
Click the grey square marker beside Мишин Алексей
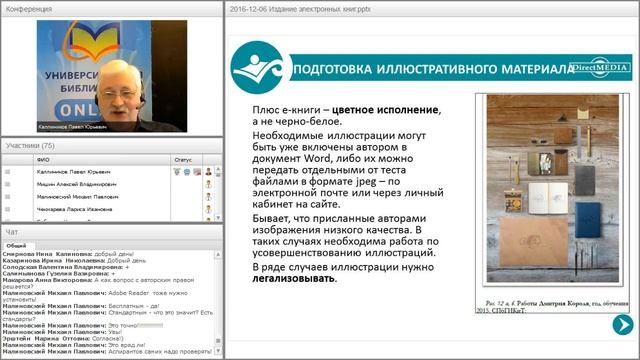[7, 184]
